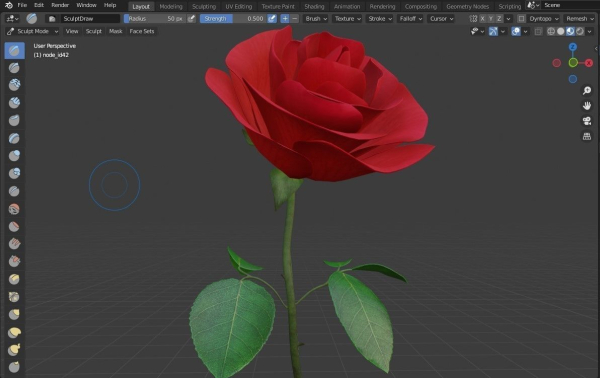Browse brush datablocks beside SculptDraw name
The width and height of the screenshot is (600, 378).
click(x=52, y=19)
